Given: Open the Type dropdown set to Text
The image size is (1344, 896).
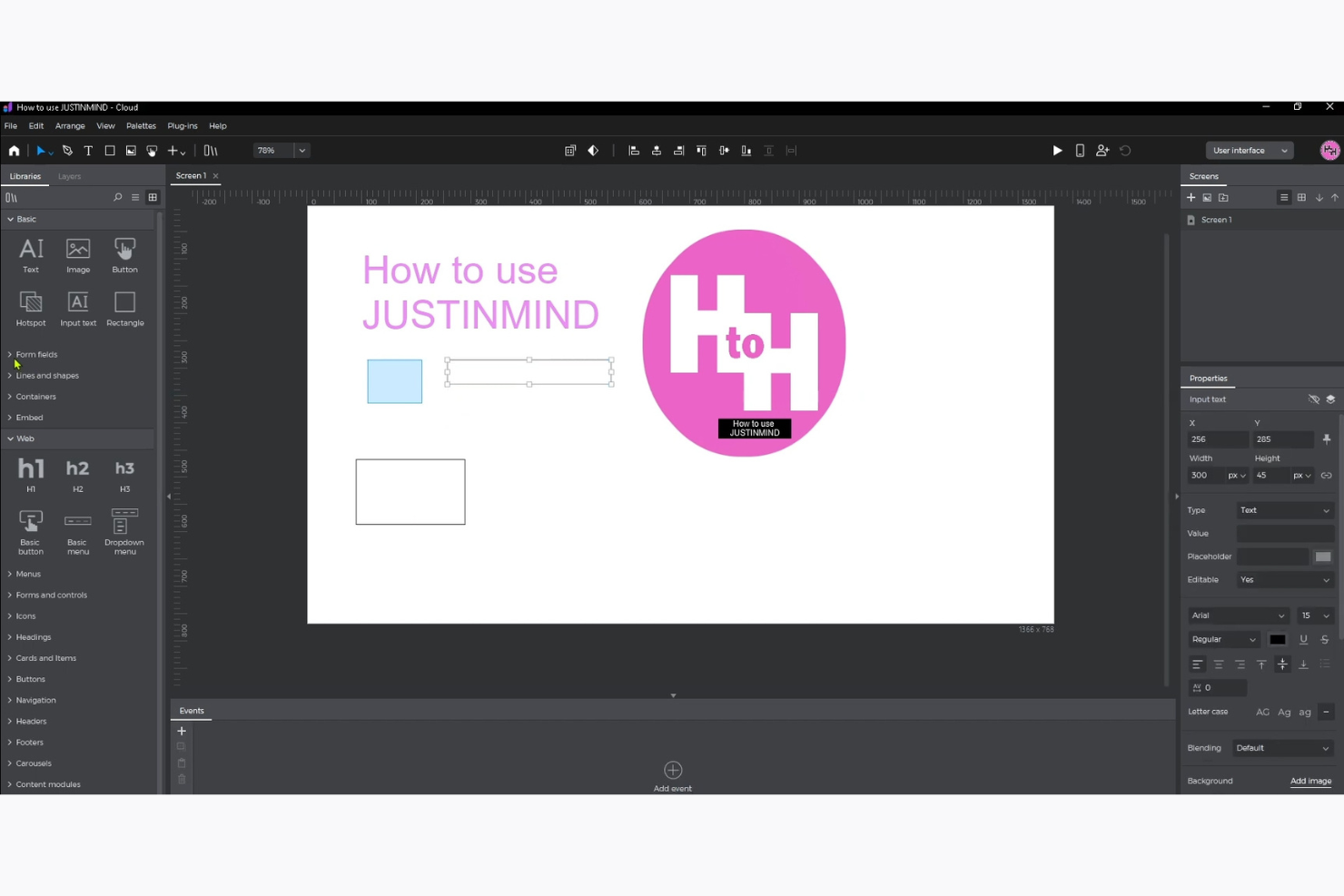Looking at the screenshot, I should point(1285,510).
